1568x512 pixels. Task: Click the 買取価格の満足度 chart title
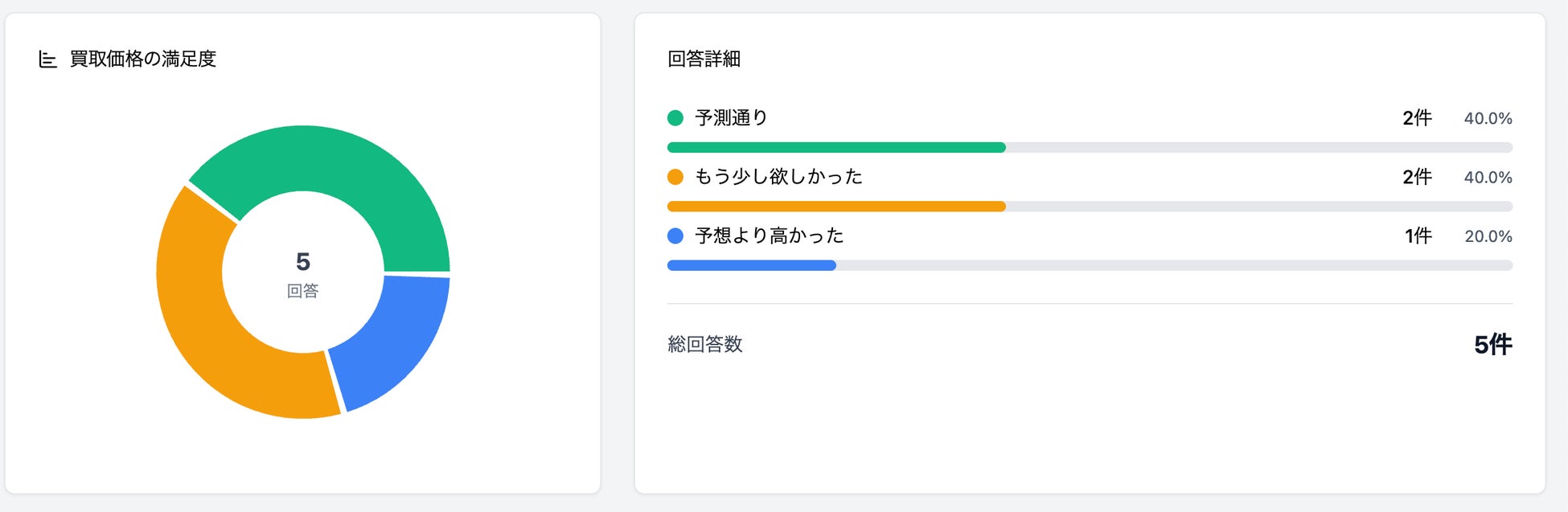coord(143,59)
